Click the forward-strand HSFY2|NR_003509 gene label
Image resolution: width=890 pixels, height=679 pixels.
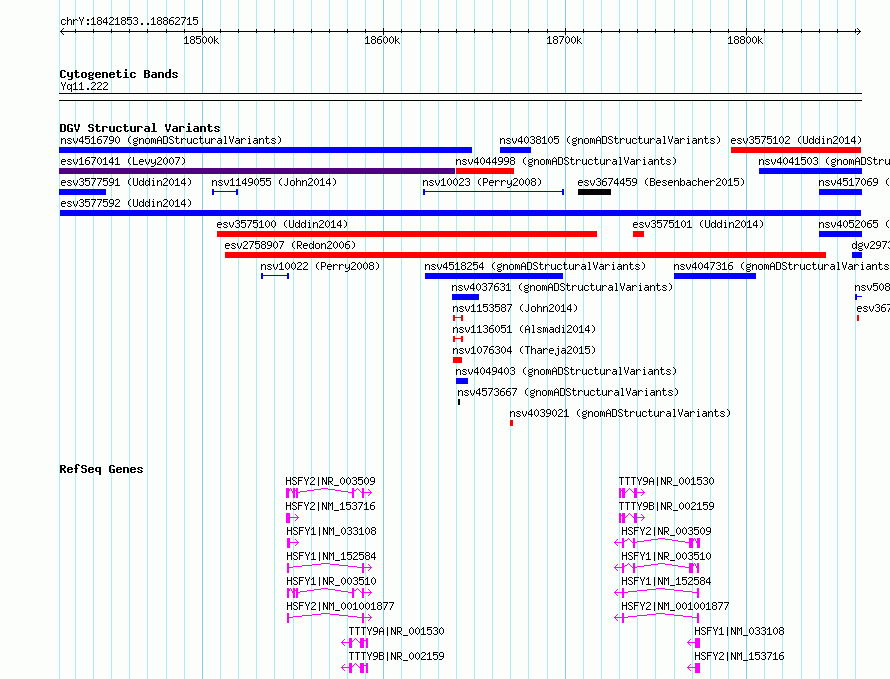tap(330, 481)
